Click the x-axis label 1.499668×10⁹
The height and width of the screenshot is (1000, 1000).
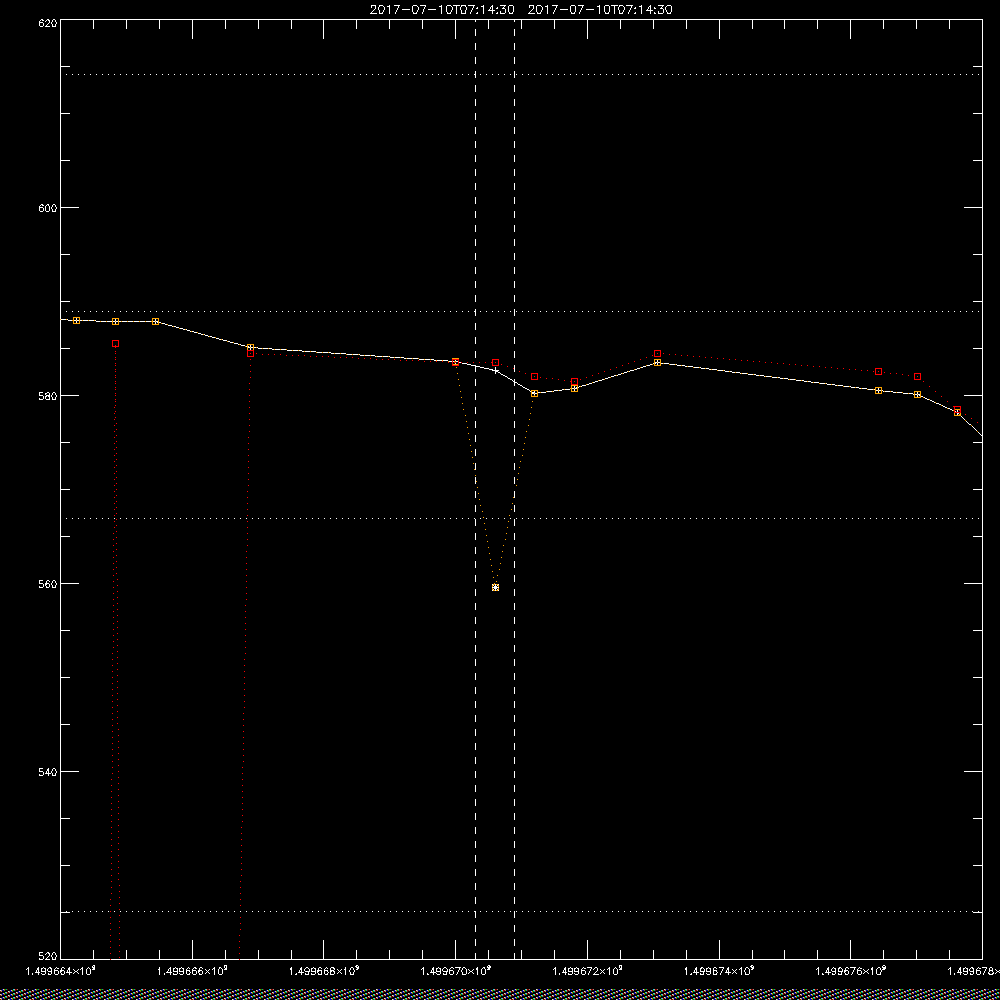coord(325,971)
